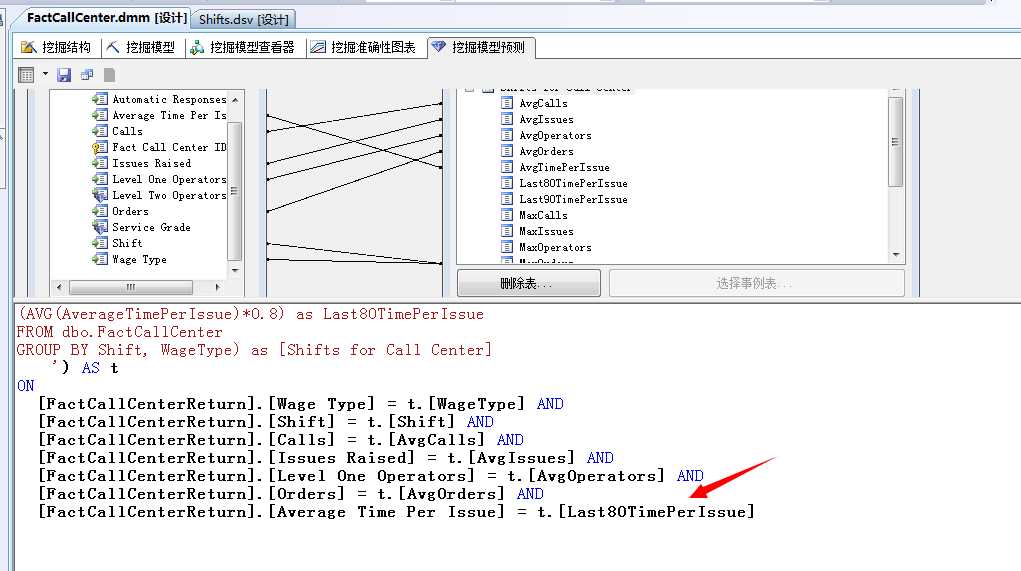Click the Shift column icon in model list
Image resolution: width=1021 pixels, height=571 pixels.
pyautogui.click(x=100, y=243)
